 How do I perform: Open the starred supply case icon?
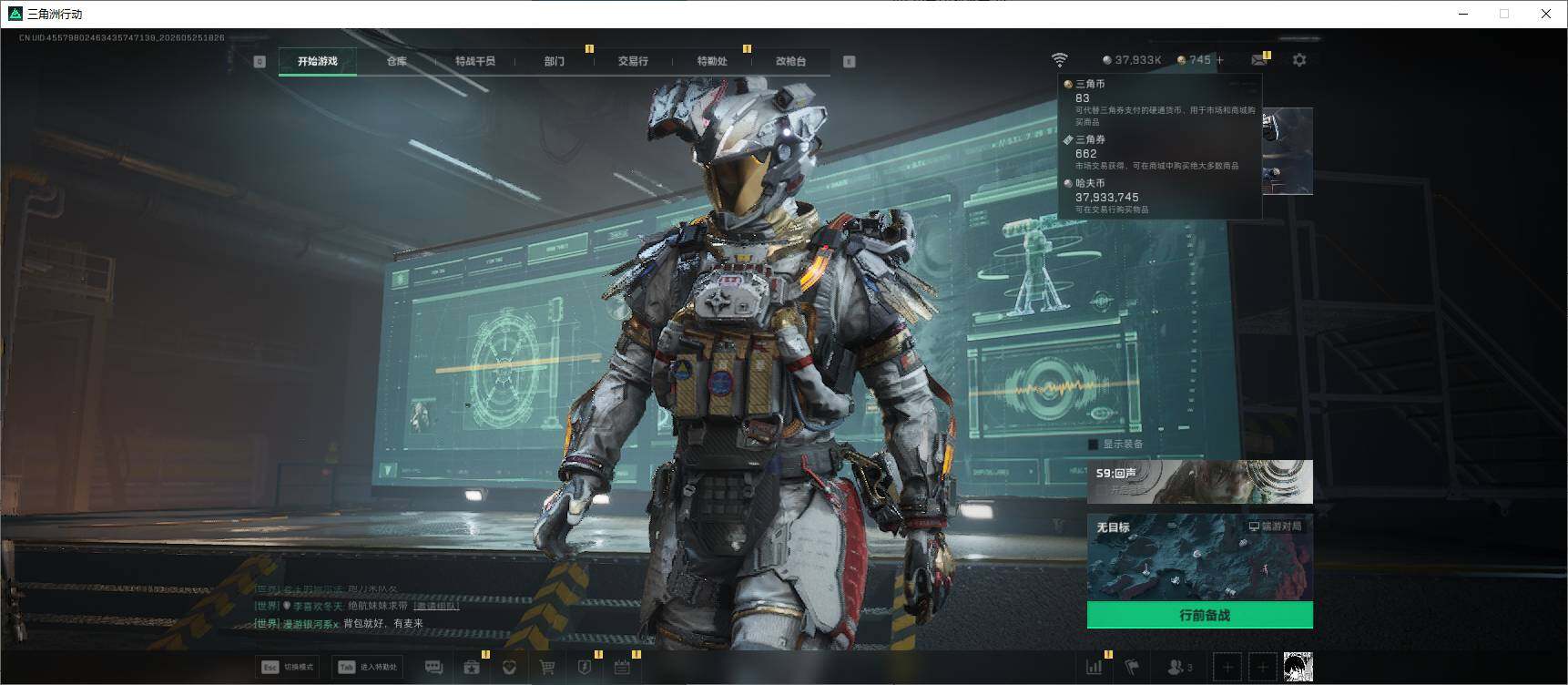472,668
